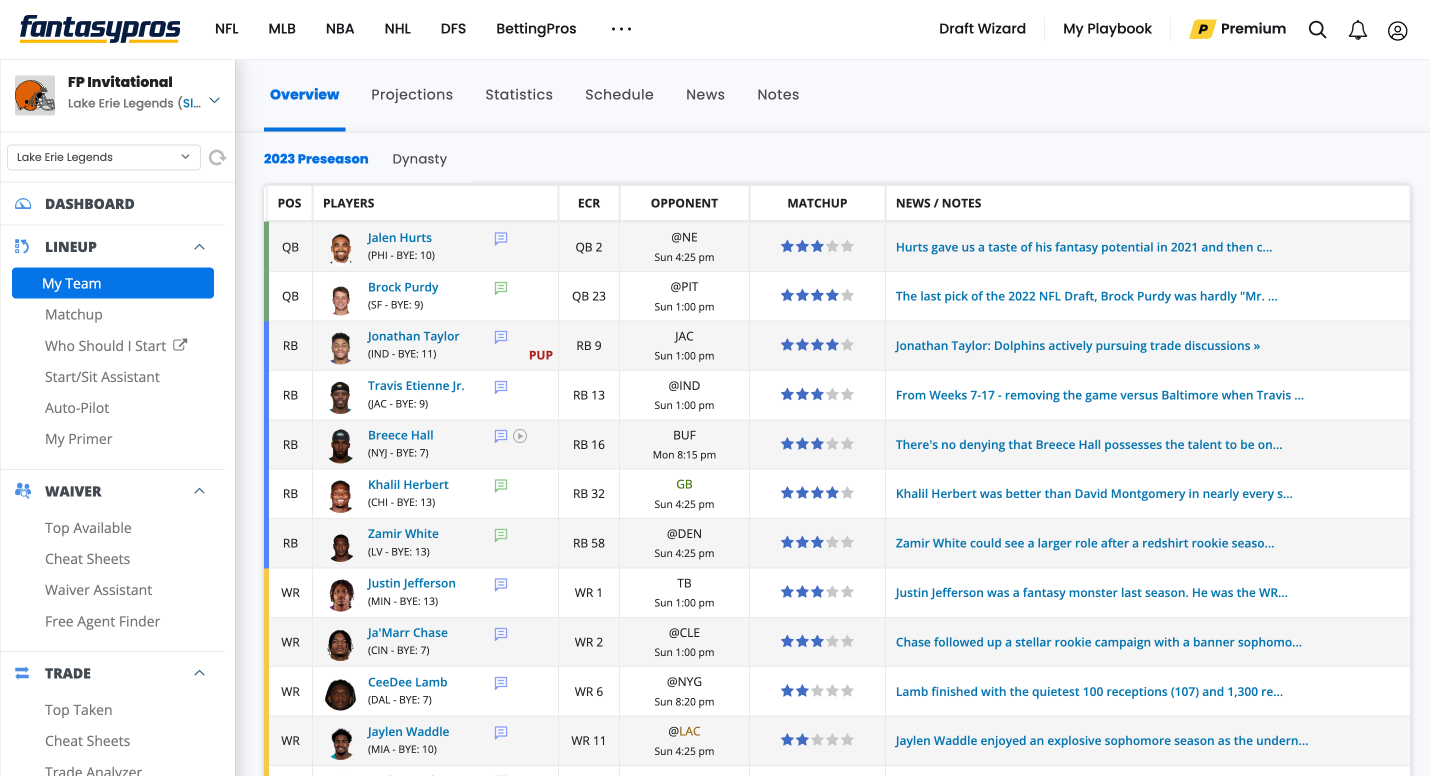1430x776 pixels.
Task: Open Jalen Hurts player link
Action: tap(400, 238)
